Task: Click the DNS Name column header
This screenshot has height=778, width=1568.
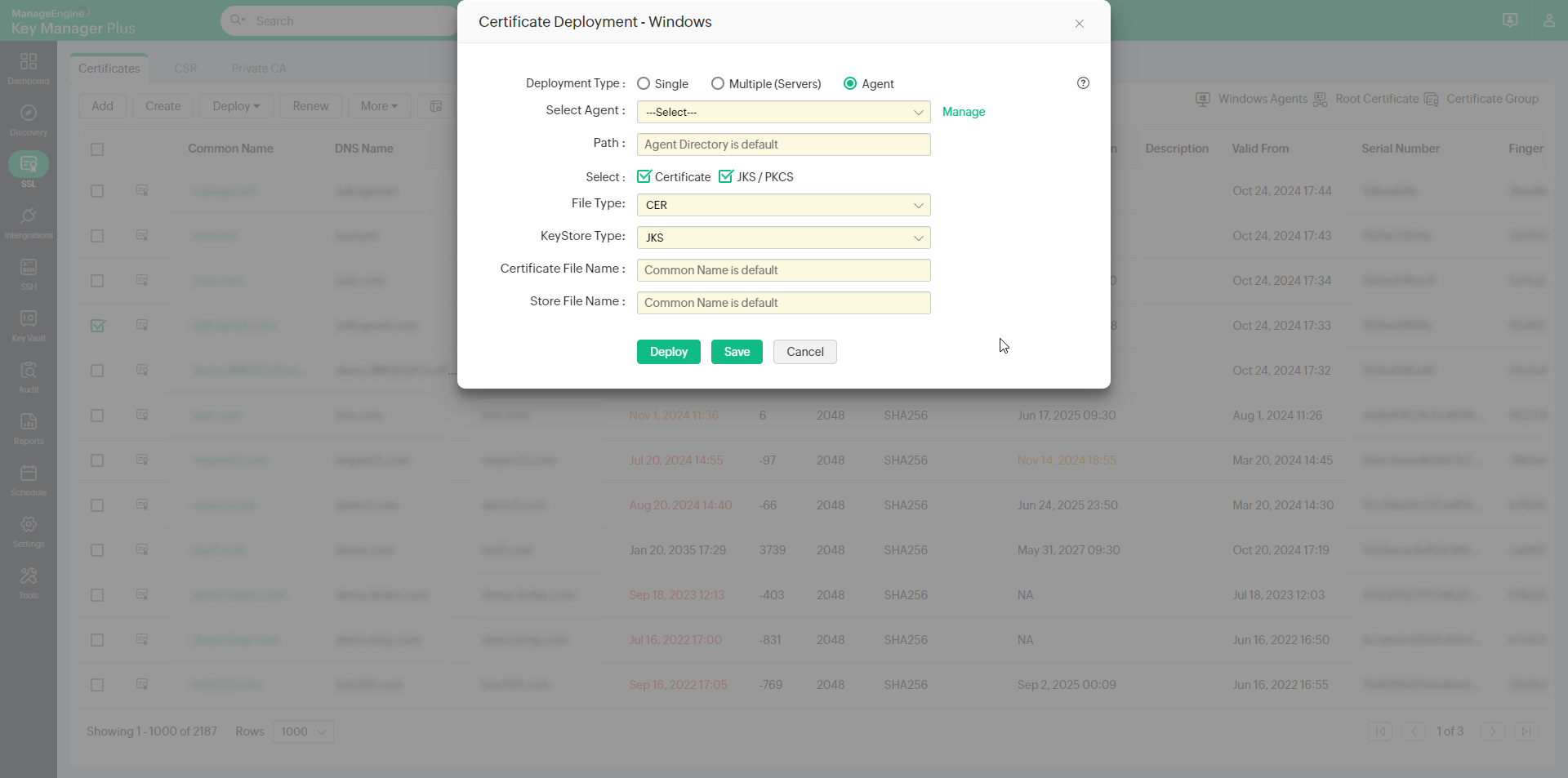Action: (x=364, y=149)
